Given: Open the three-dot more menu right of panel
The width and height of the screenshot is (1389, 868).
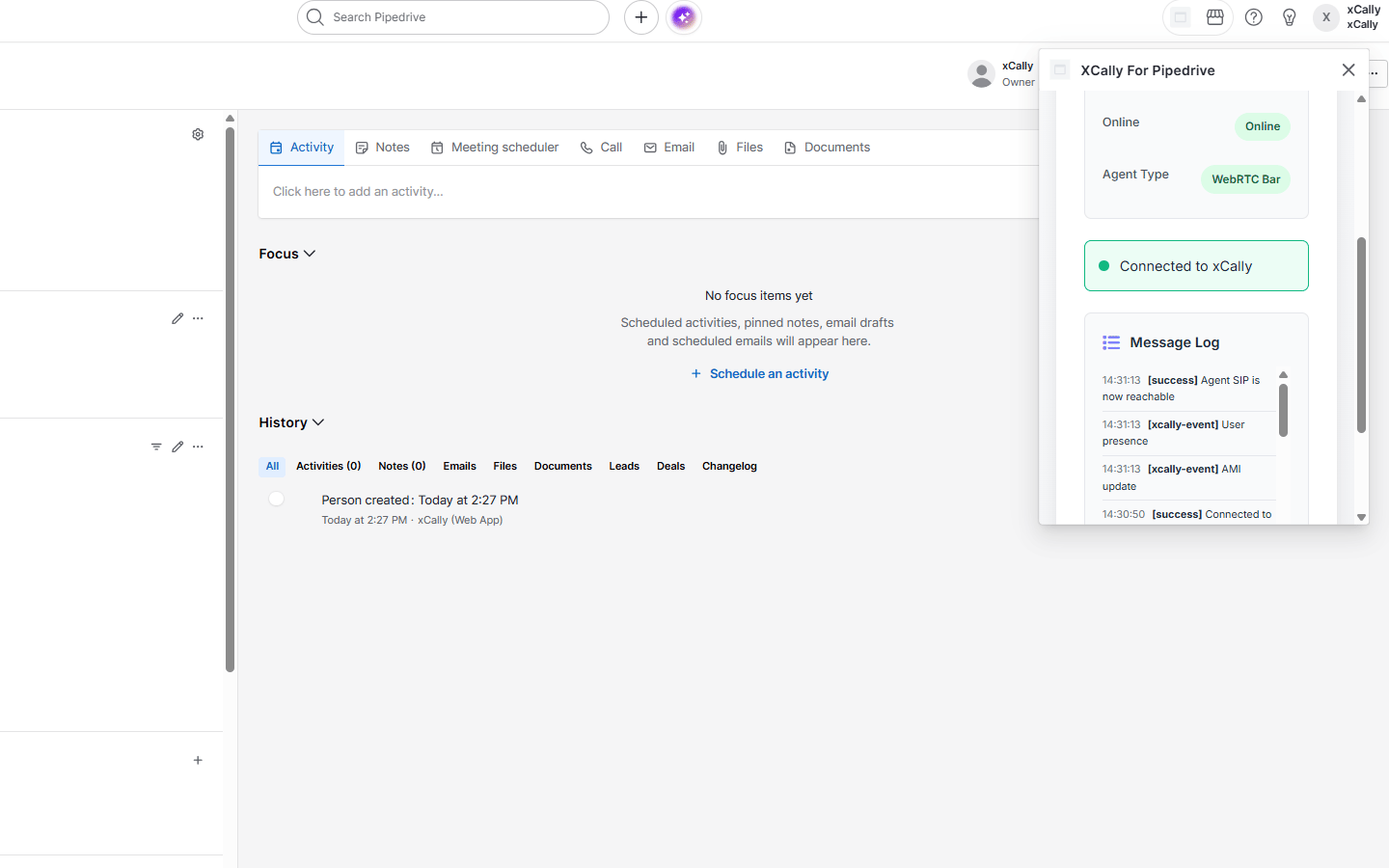Looking at the screenshot, I should [1376, 72].
